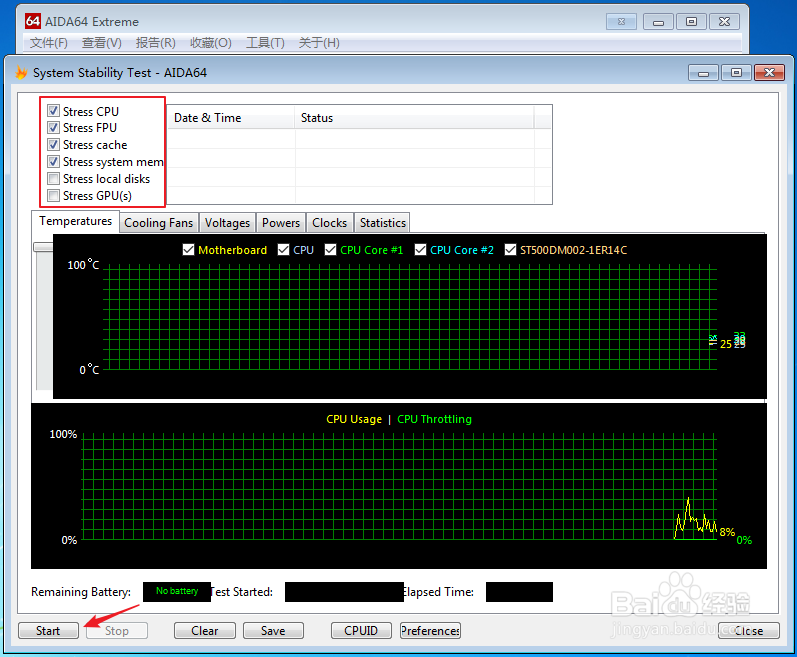Open the 报告(R) menu
The height and width of the screenshot is (657, 797).
155,43
